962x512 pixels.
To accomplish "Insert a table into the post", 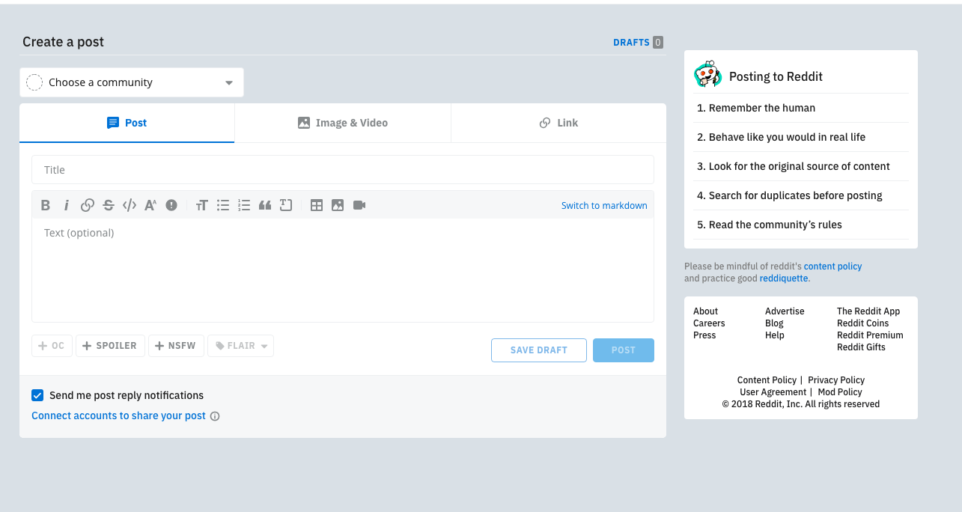I will [x=317, y=205].
